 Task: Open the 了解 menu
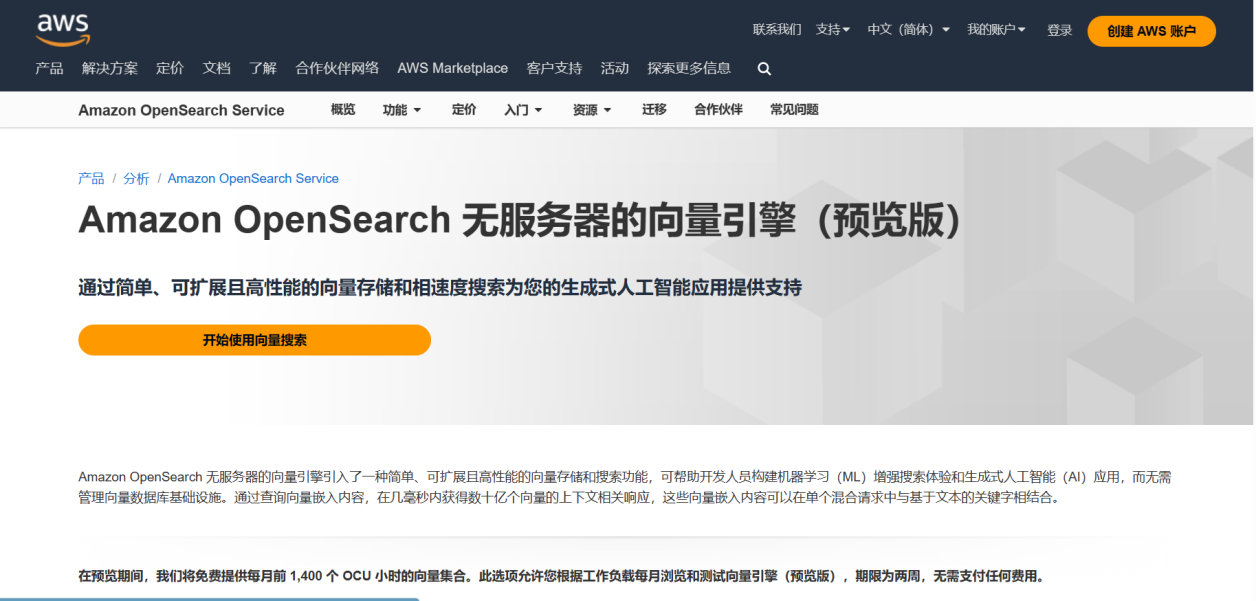pos(263,68)
